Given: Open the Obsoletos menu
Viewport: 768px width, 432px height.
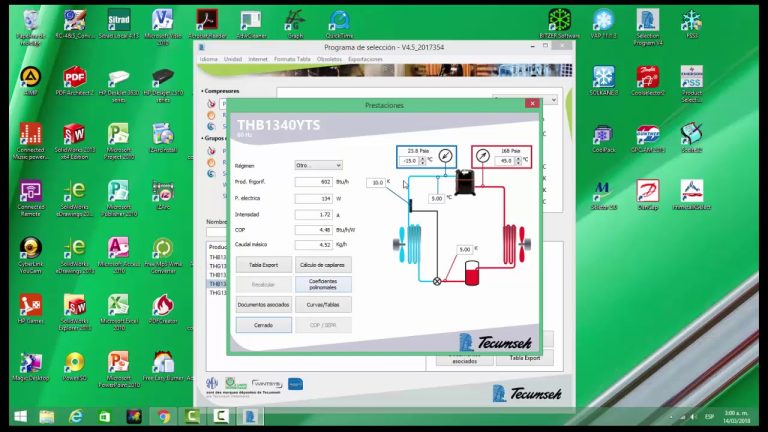Looking at the screenshot, I should [x=329, y=59].
